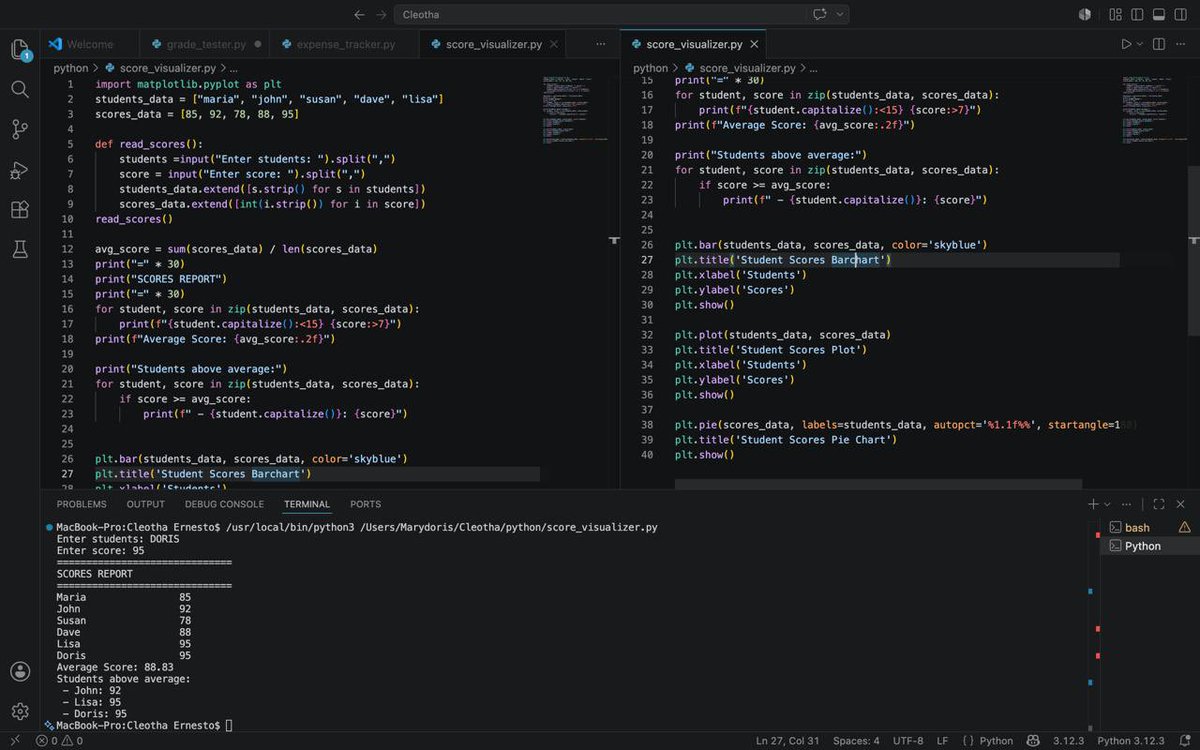
Task: Open the Manage gear menu
Action: click(x=20, y=711)
